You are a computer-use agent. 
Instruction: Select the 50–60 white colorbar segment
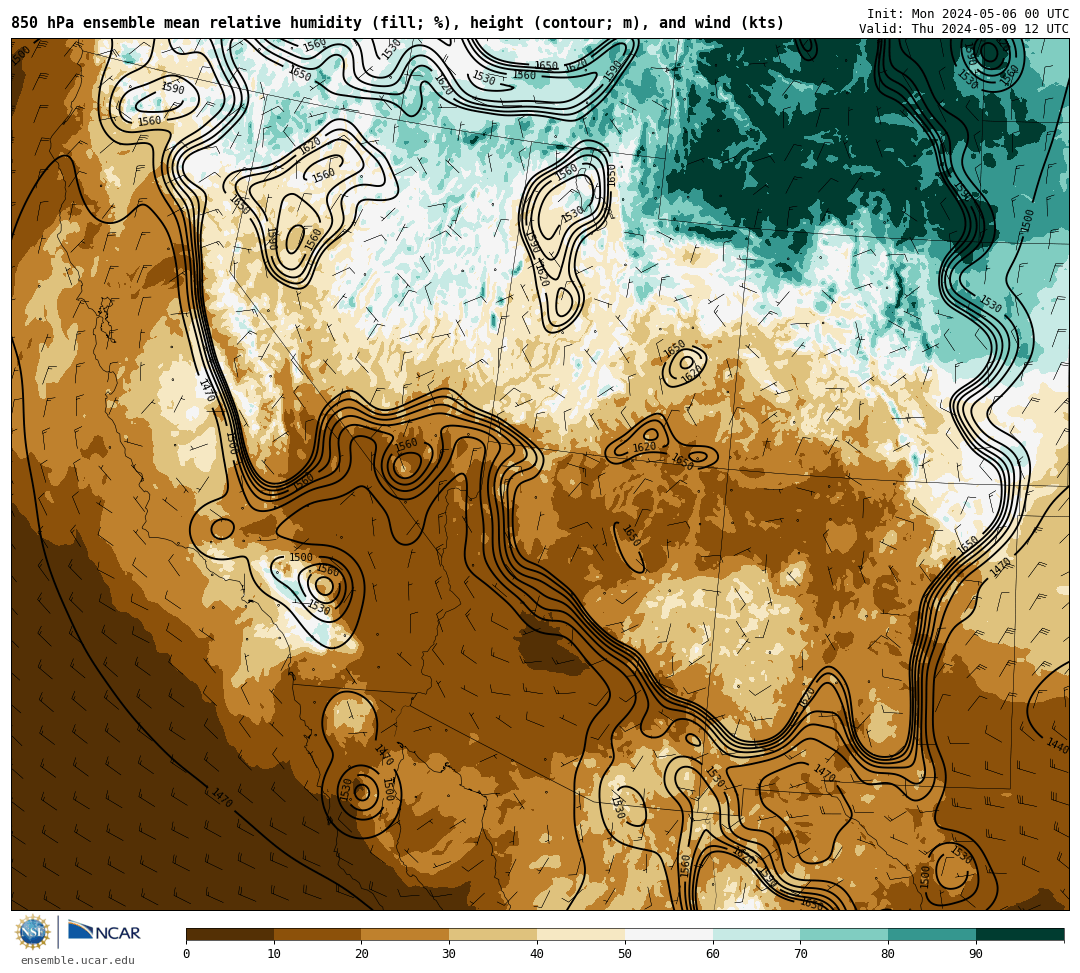669,934
